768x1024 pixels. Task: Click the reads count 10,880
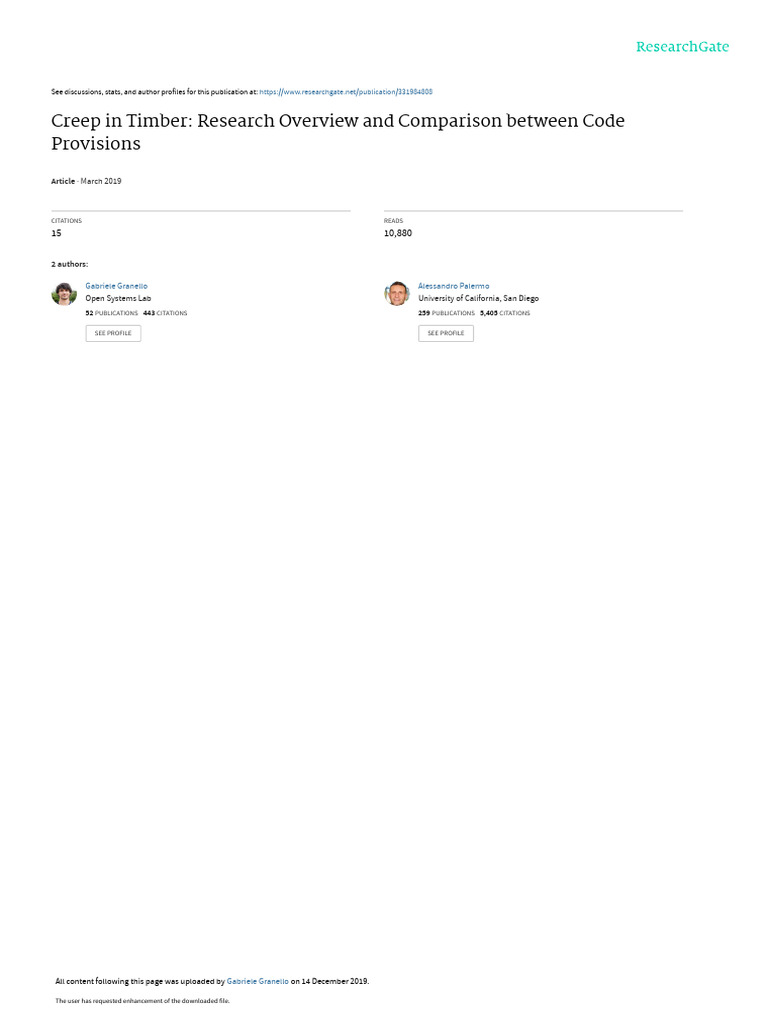398,233
